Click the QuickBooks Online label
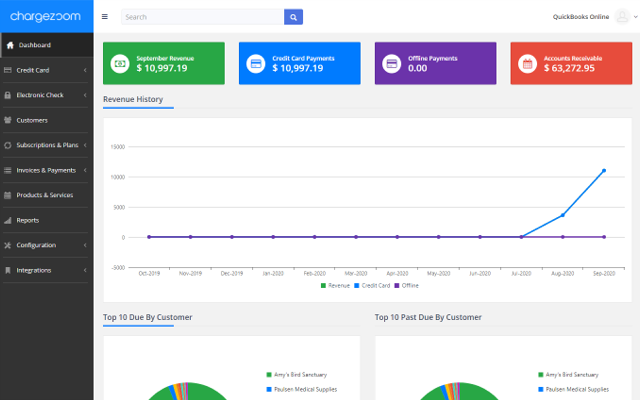 (x=580, y=17)
